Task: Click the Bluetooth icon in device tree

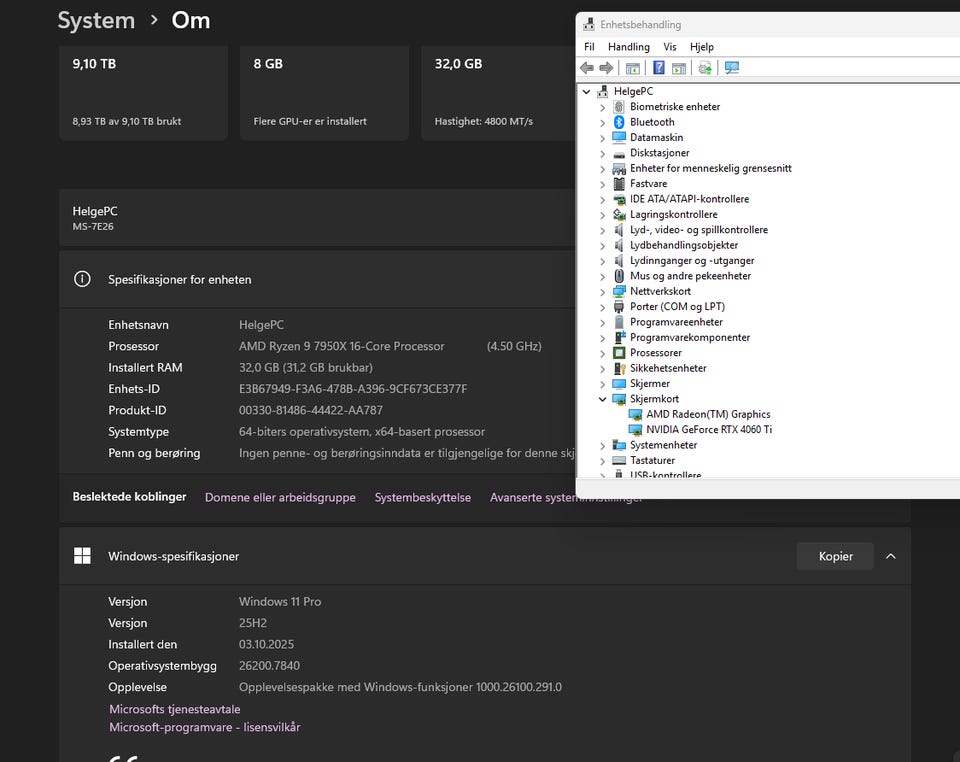Action: point(619,122)
